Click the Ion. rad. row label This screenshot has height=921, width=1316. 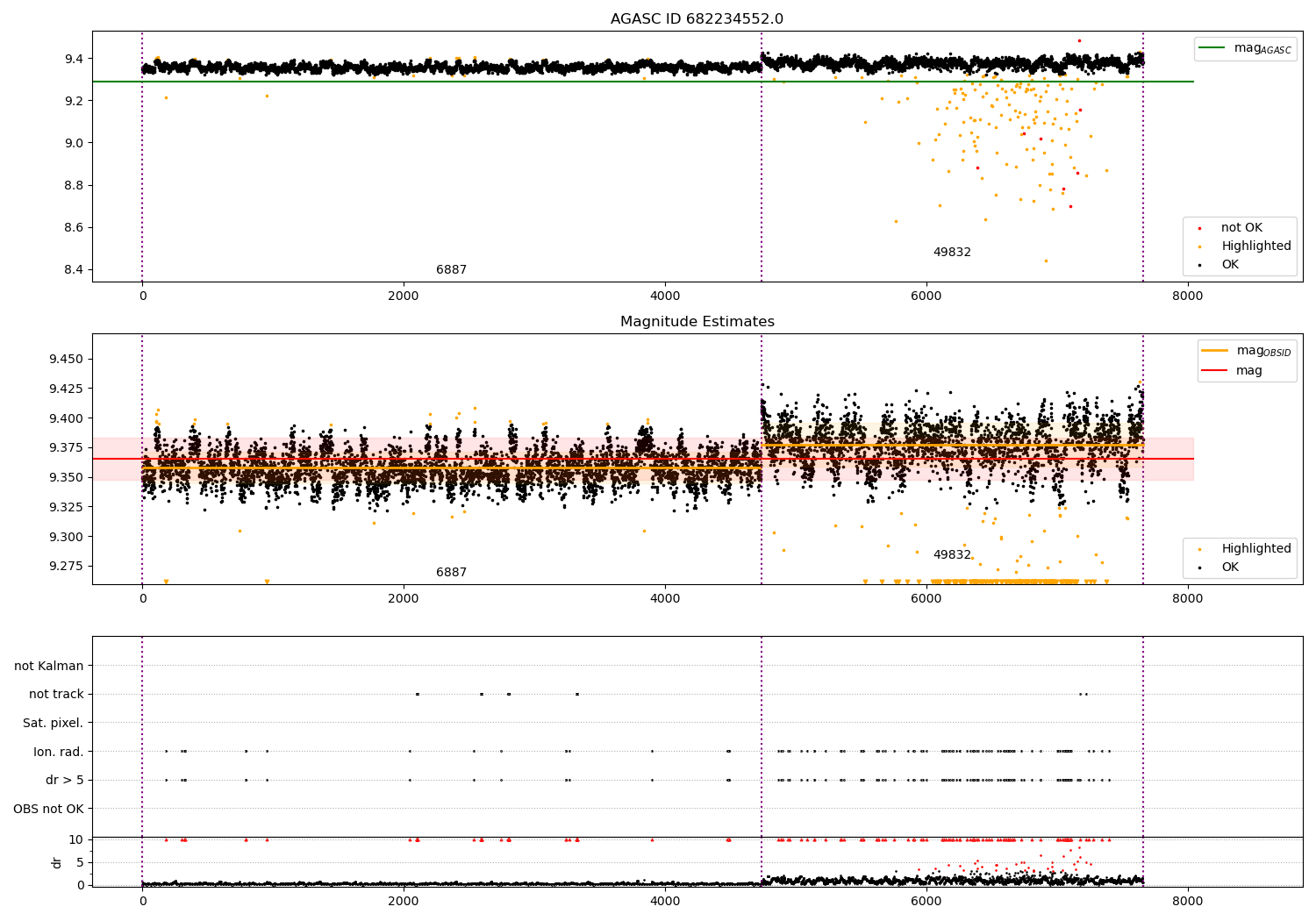59,752
